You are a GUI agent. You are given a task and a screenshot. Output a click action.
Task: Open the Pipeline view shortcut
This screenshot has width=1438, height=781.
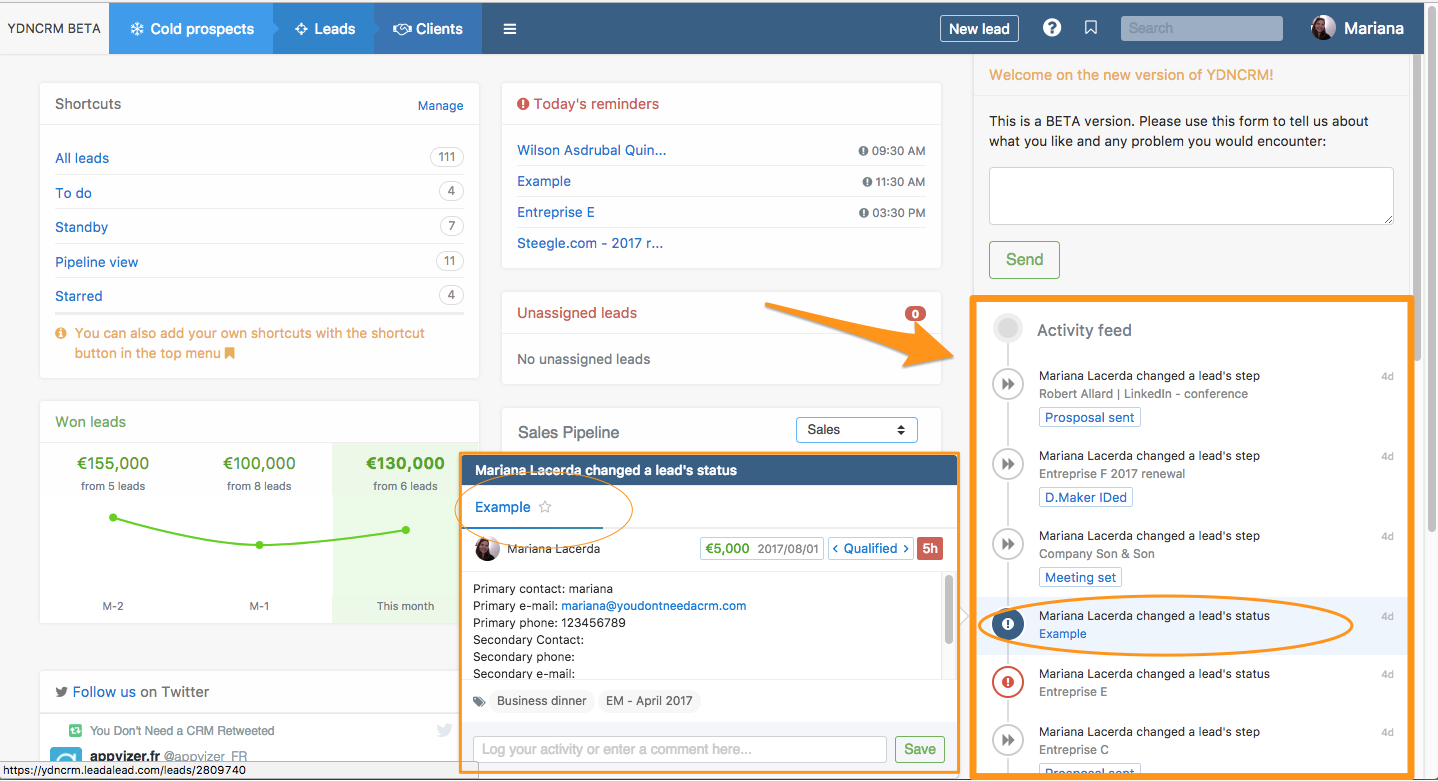coord(97,262)
